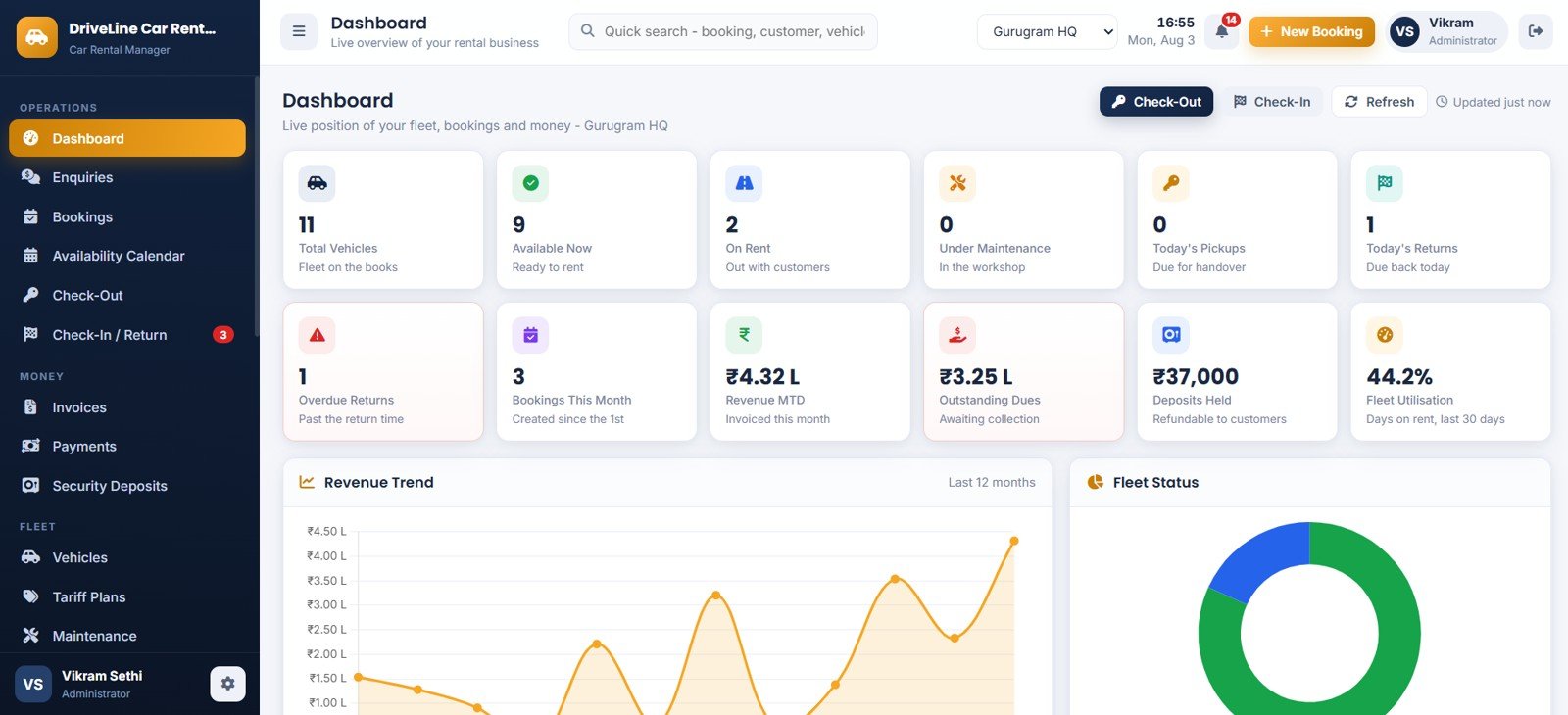Click the 16:55 time display
1568x715 pixels.
(x=1175, y=22)
